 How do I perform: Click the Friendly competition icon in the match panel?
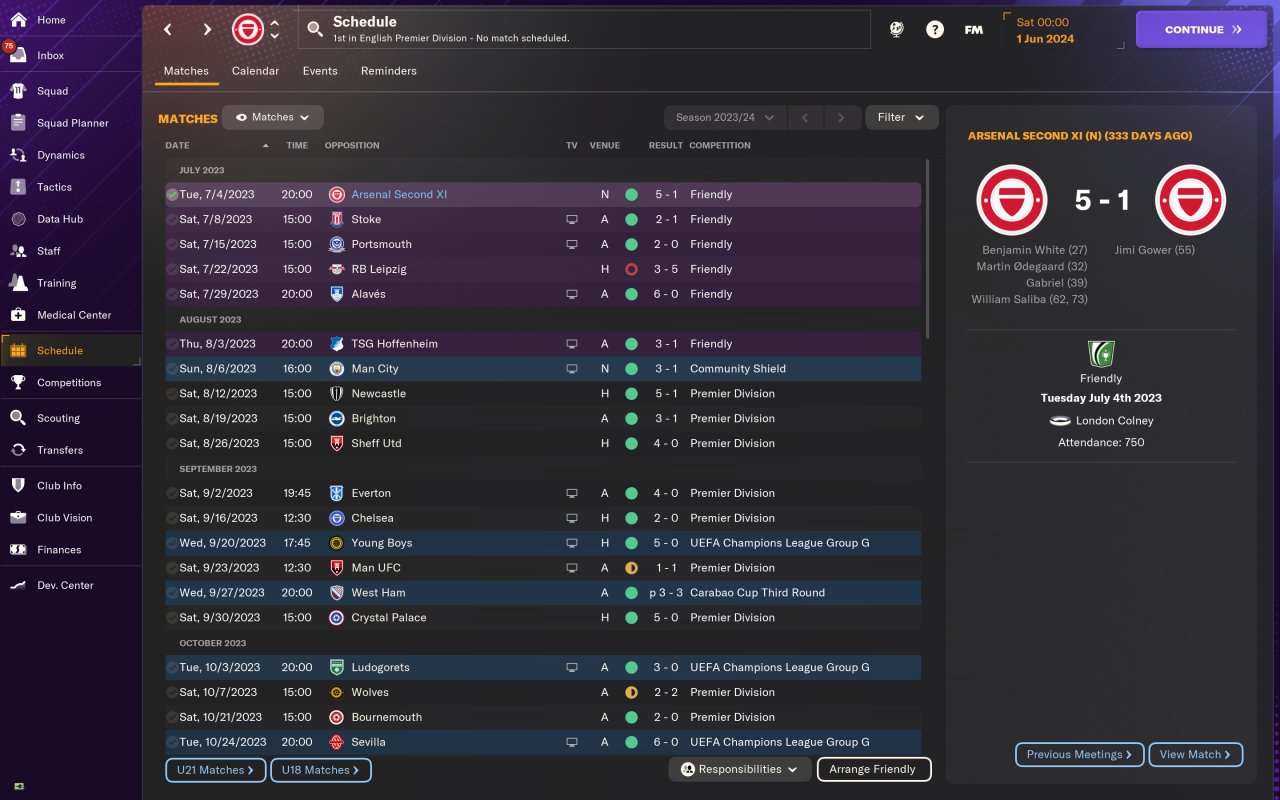[1101, 353]
